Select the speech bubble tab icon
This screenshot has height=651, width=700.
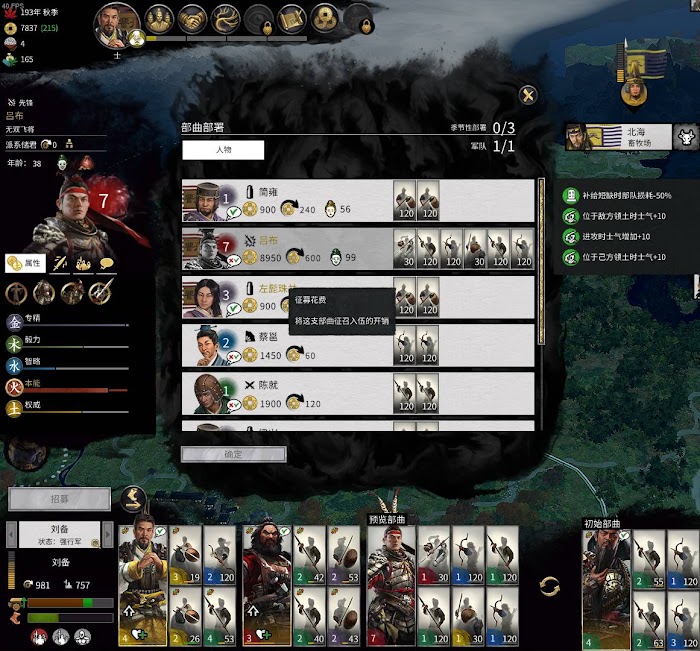pyautogui.click(x=106, y=263)
